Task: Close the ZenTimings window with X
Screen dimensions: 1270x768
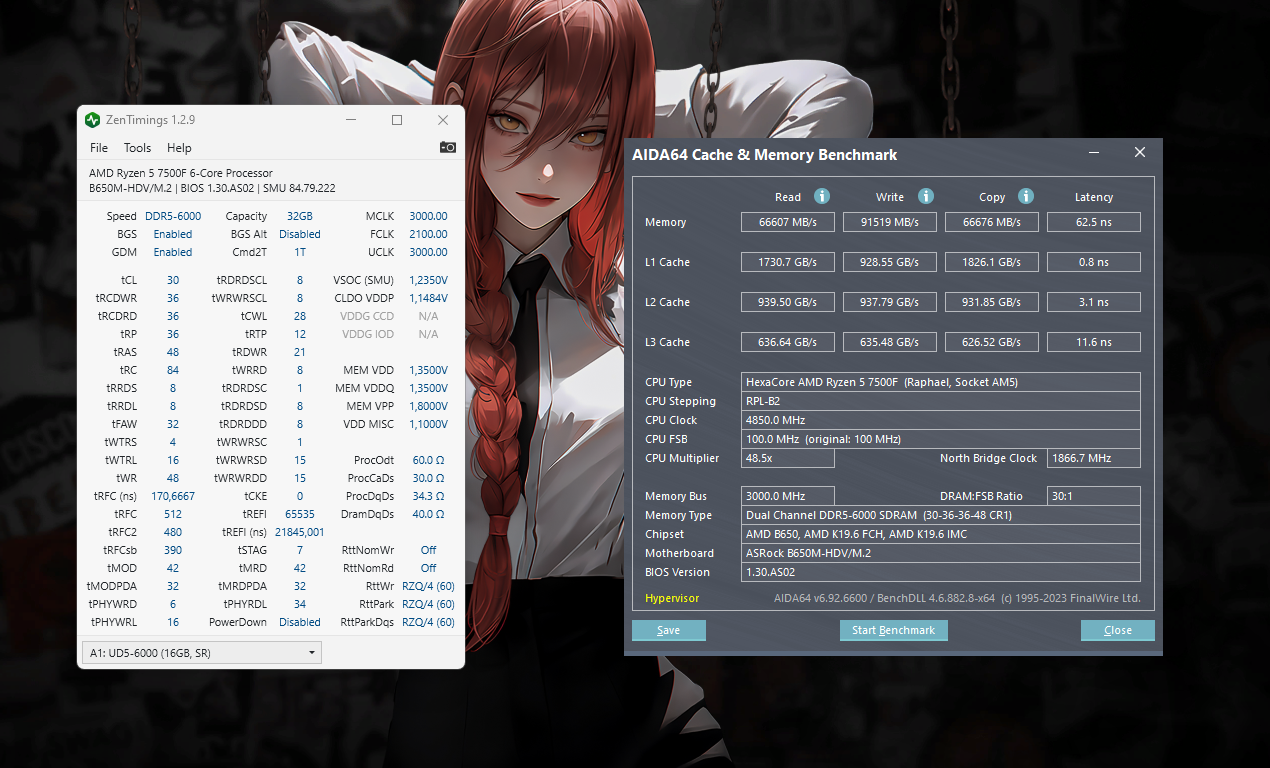Action: click(x=443, y=120)
